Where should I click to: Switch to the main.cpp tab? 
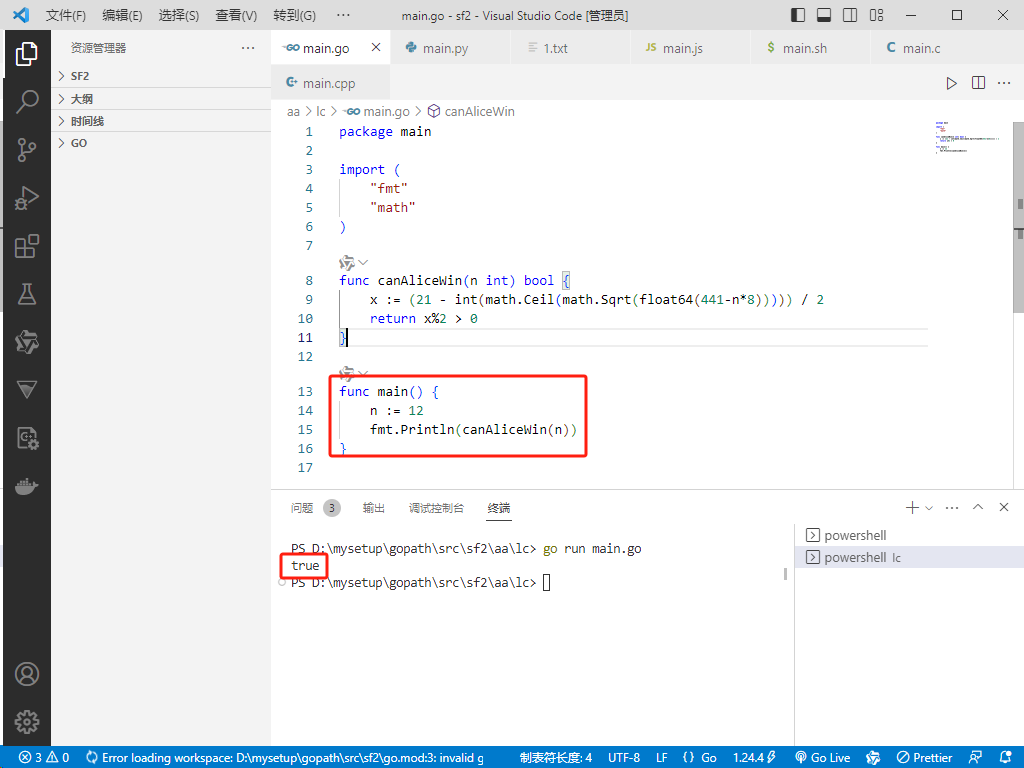(x=328, y=83)
